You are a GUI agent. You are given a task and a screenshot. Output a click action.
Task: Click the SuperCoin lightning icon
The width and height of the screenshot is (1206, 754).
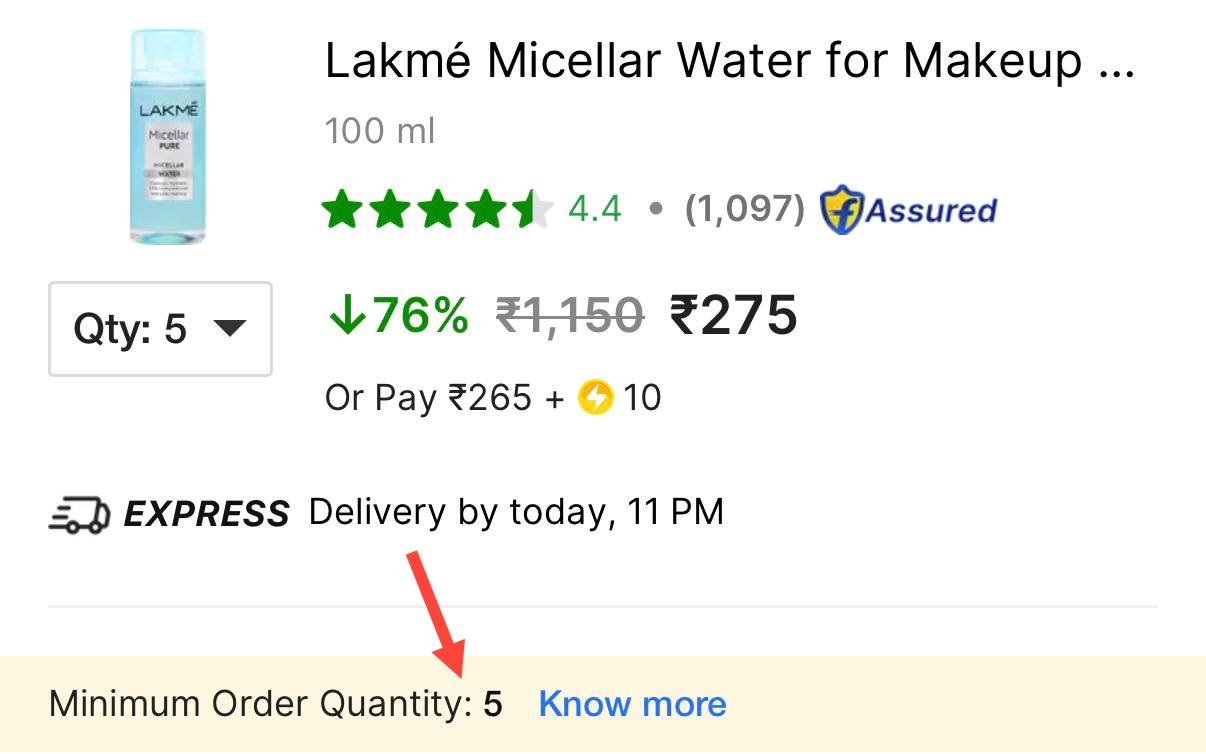595,399
